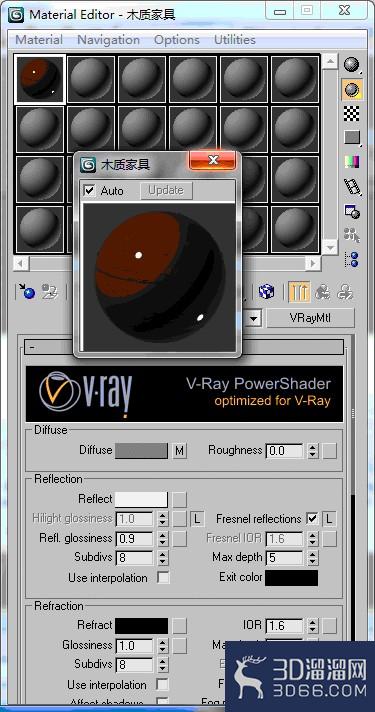Toggle the checkered Background icon
Screen dimensions: 375x712
[x=352, y=114]
